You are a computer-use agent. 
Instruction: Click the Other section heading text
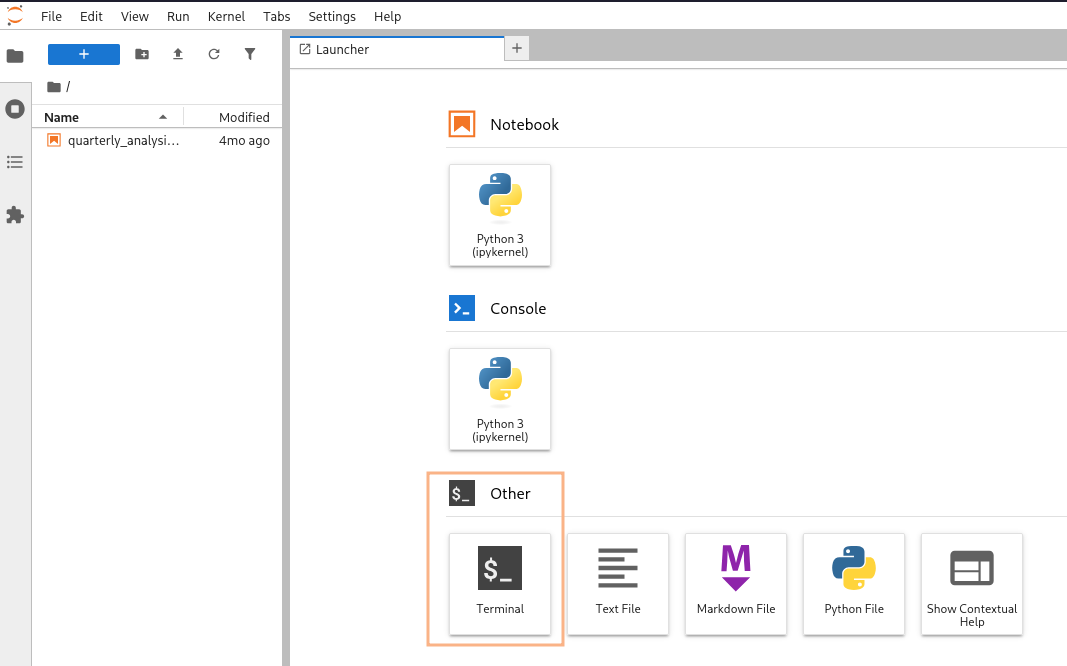pos(510,494)
